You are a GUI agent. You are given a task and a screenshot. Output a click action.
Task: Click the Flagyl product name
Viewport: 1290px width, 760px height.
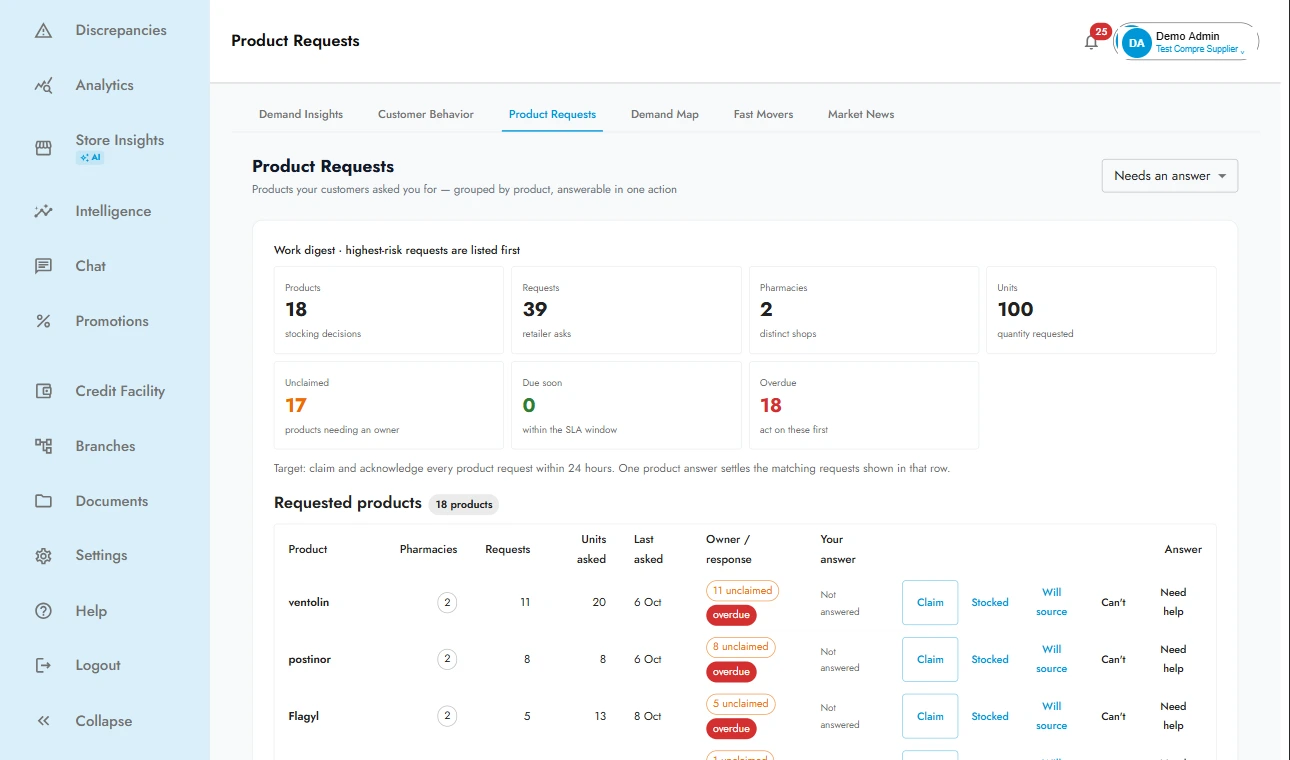[304, 717]
